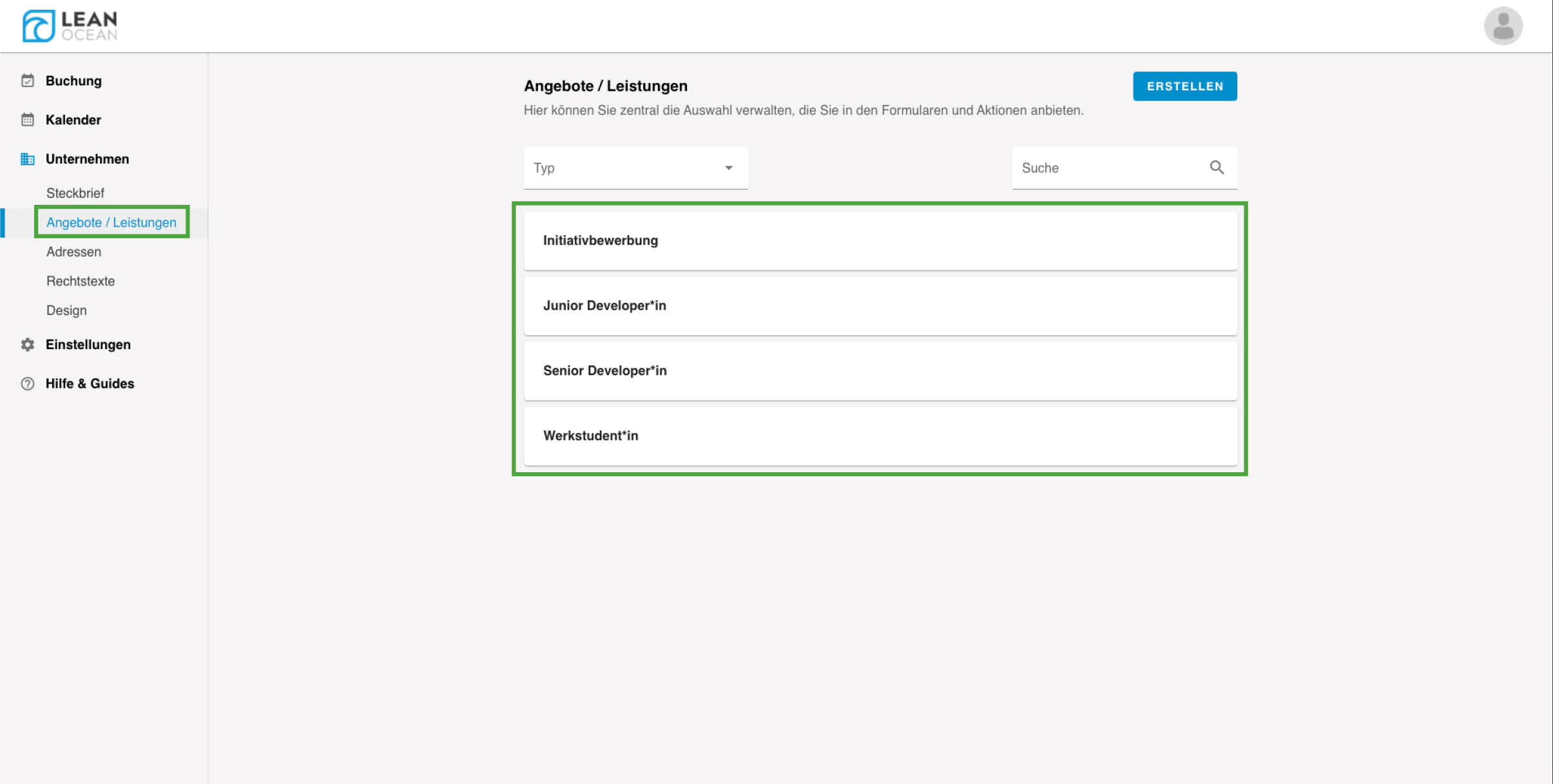The height and width of the screenshot is (784, 1553).
Task: Open Rechtstexte in the sidebar
Action: (81, 282)
